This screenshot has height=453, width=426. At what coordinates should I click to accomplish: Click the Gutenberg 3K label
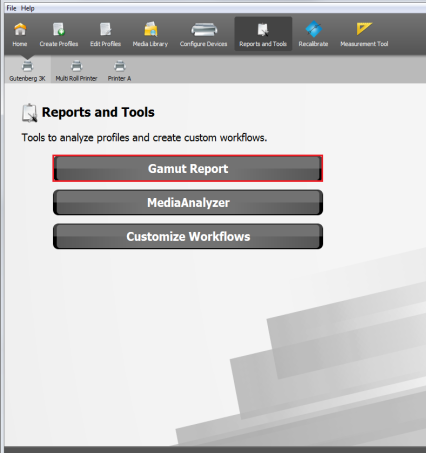point(27,79)
